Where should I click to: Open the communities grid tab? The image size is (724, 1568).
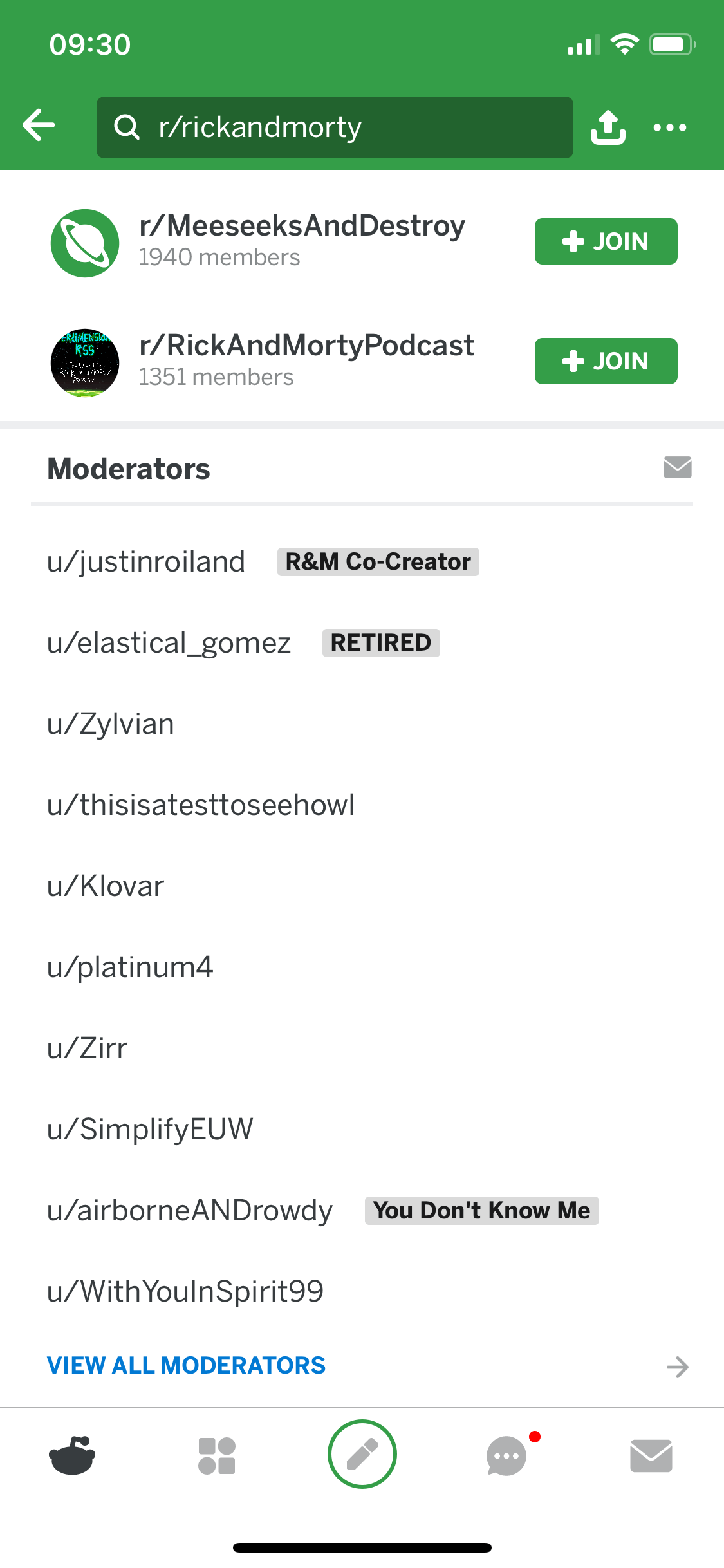pyautogui.click(x=217, y=1455)
